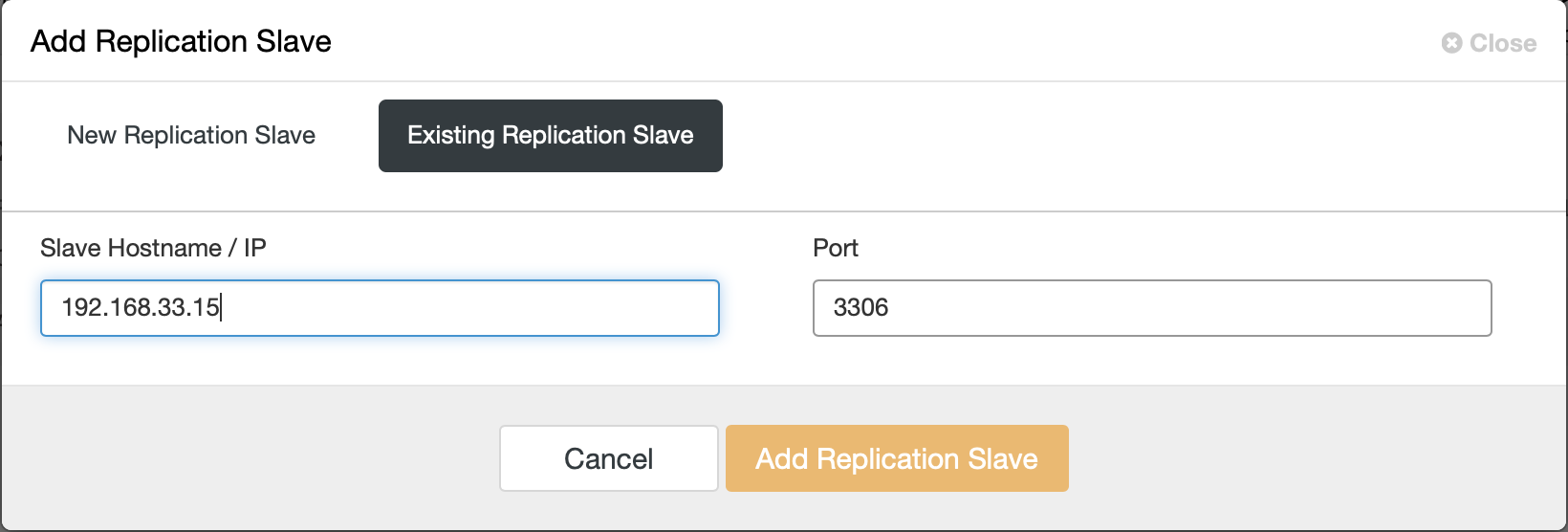Focus the Port input field
Viewport: 1568px width, 532px height.
(1152, 308)
